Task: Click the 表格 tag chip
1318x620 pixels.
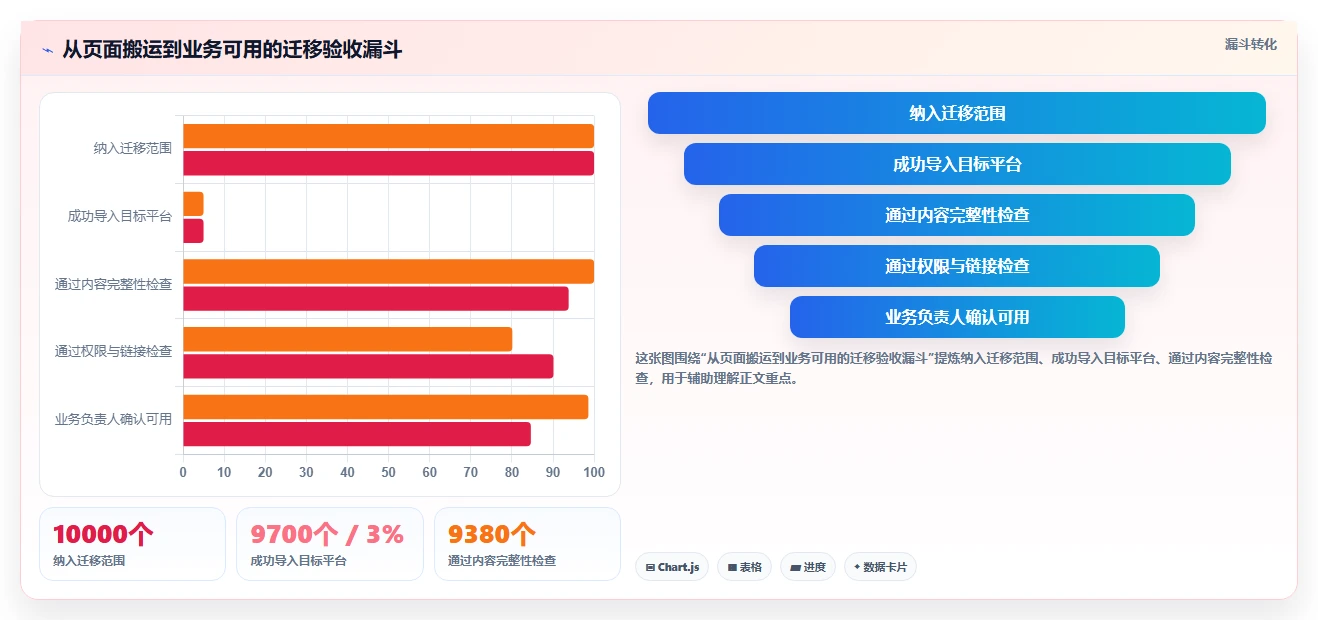Action: [x=744, y=567]
